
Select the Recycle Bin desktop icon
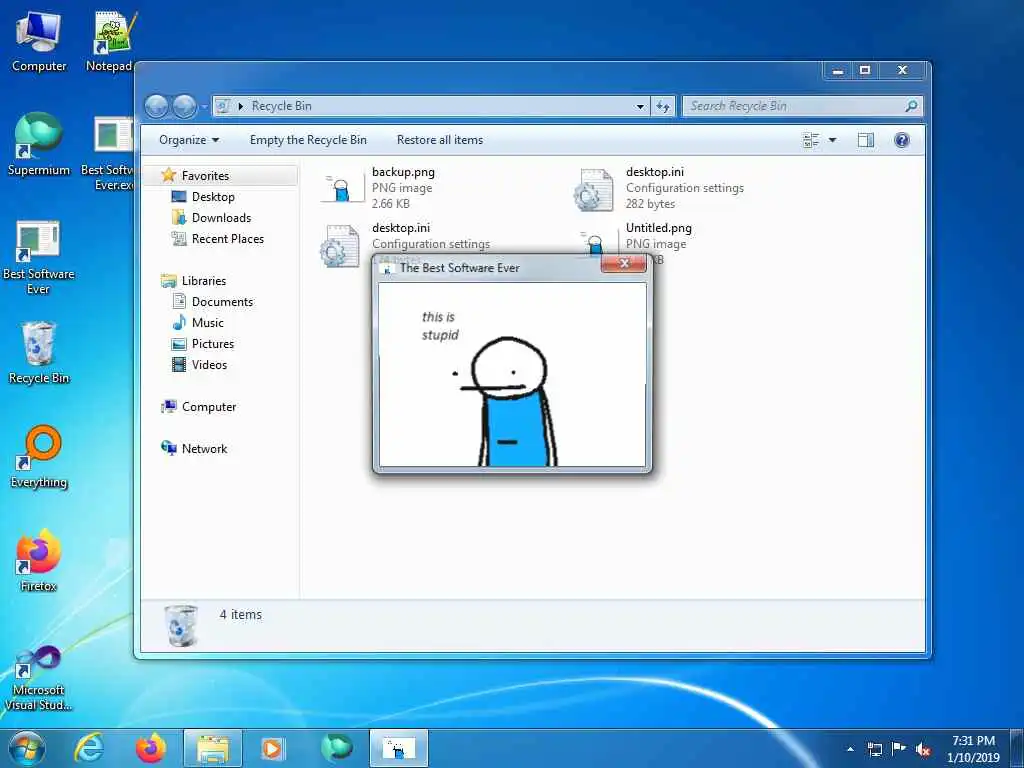tap(39, 353)
